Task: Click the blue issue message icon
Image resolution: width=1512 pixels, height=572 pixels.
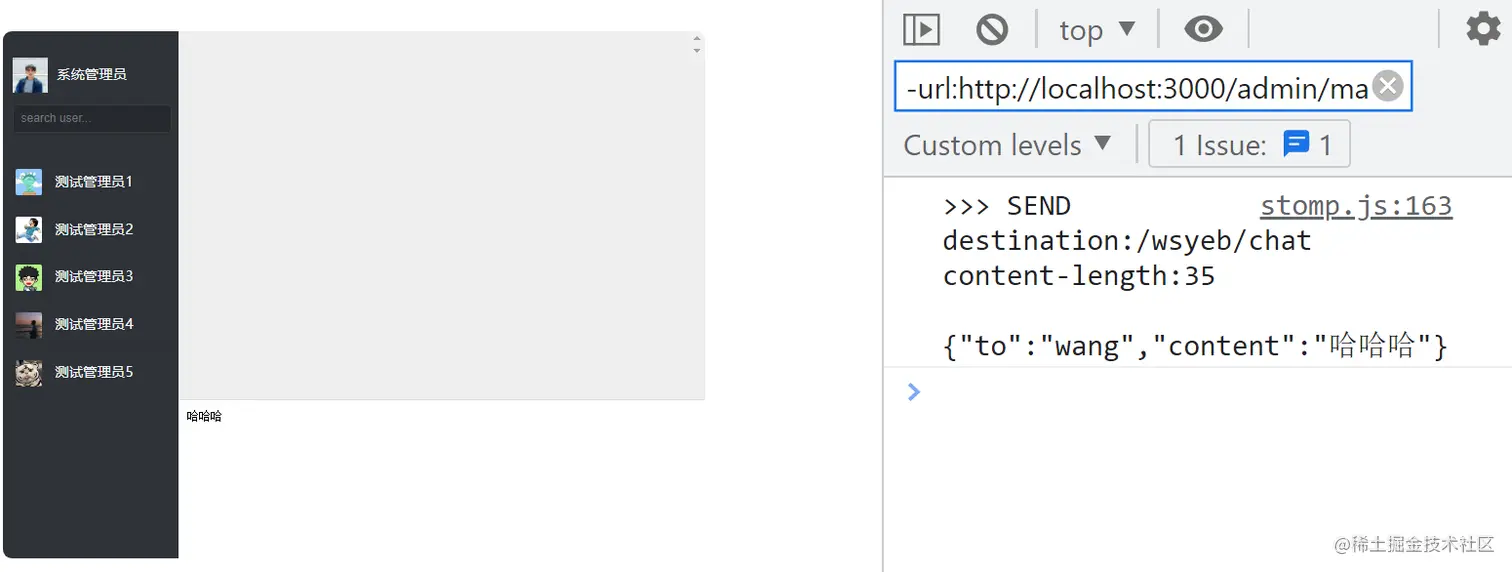Action: (1296, 145)
